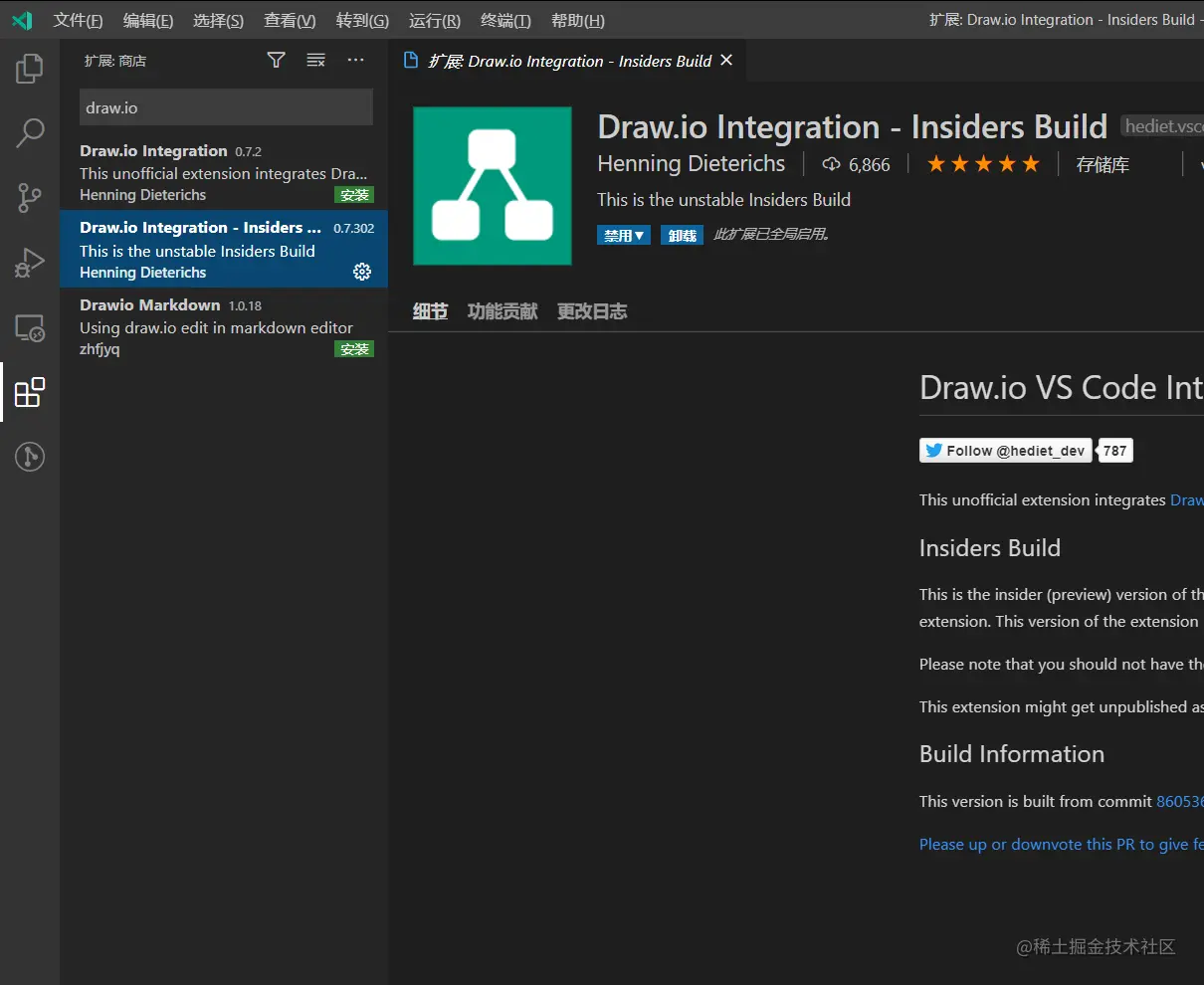Open the 终端(T) menu
This screenshot has height=985, width=1204.
pyautogui.click(x=505, y=20)
